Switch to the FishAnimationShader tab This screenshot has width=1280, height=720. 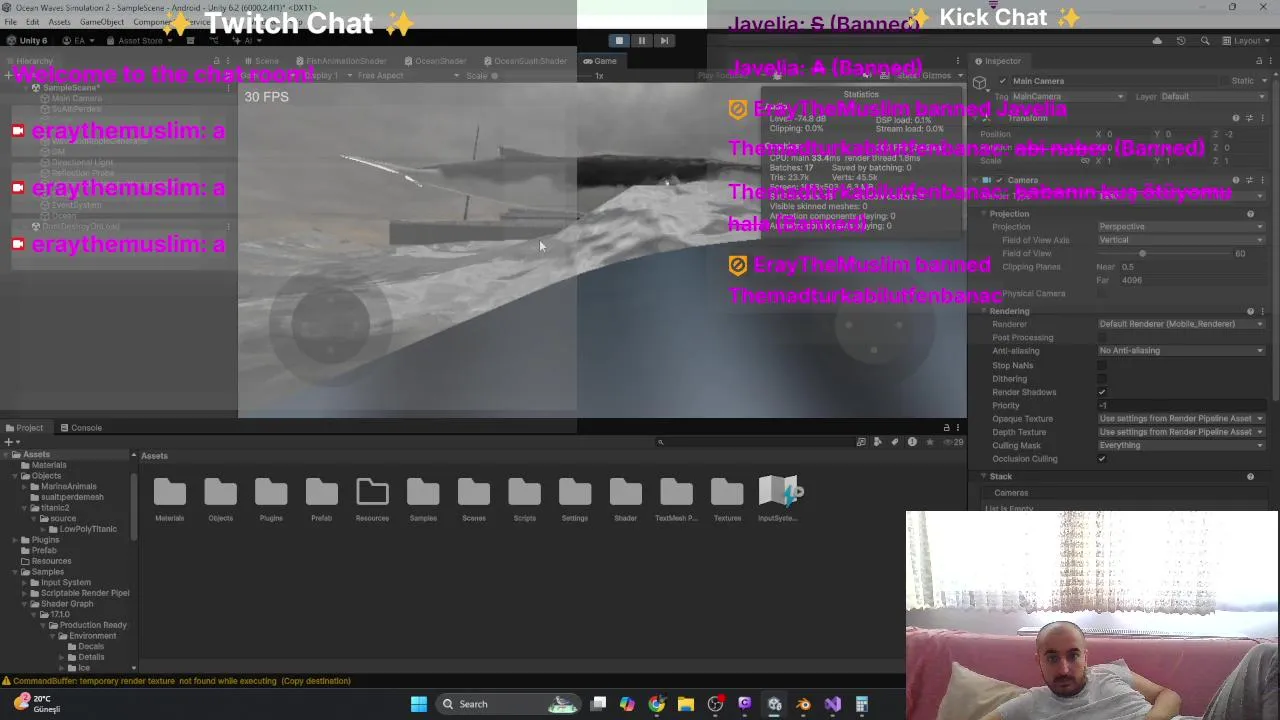[340, 61]
